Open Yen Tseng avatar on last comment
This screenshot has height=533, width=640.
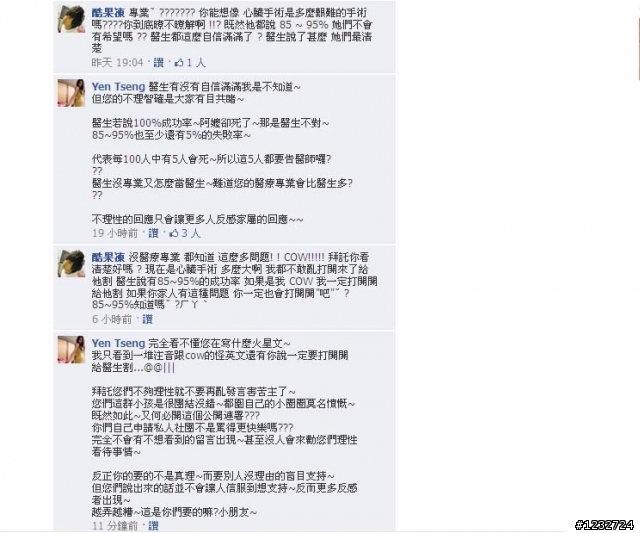point(71,350)
